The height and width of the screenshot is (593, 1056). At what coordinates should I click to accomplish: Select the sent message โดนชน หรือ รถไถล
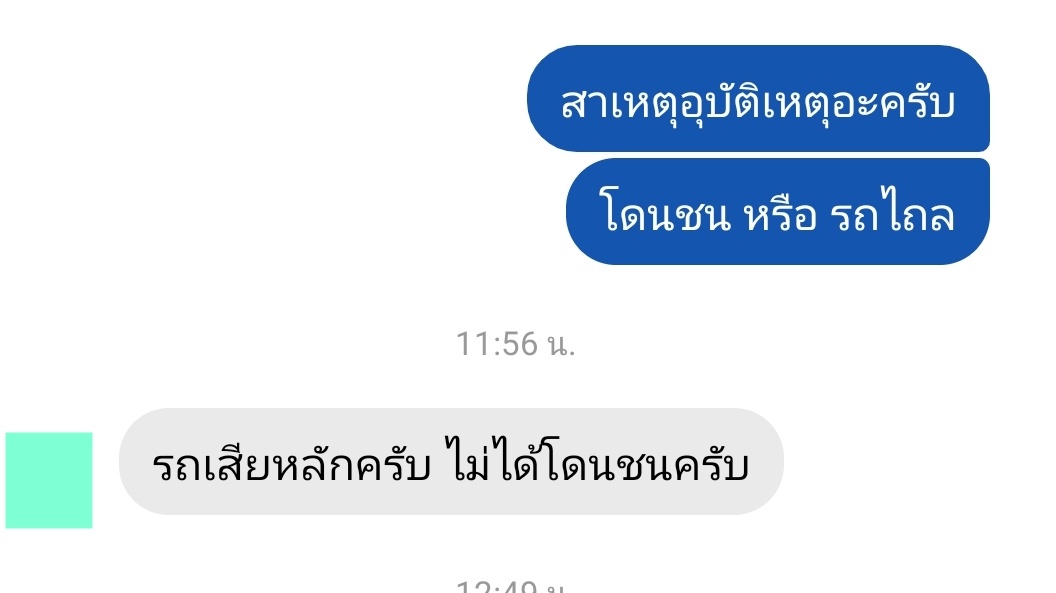[x=778, y=211]
